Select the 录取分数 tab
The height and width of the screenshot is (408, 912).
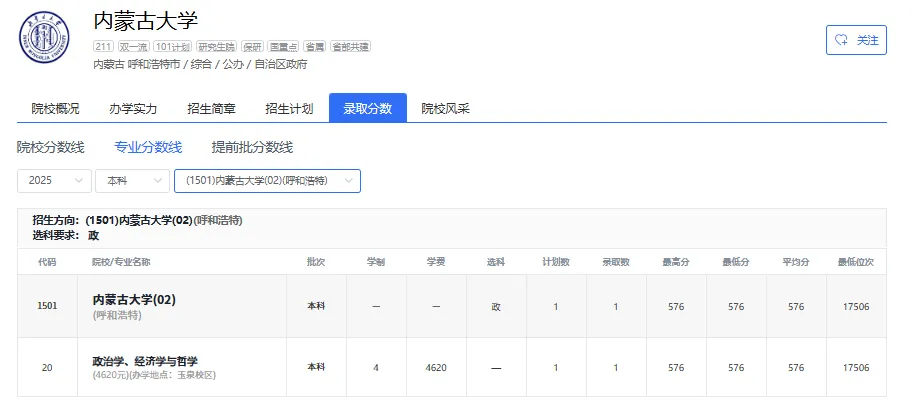tap(368, 108)
